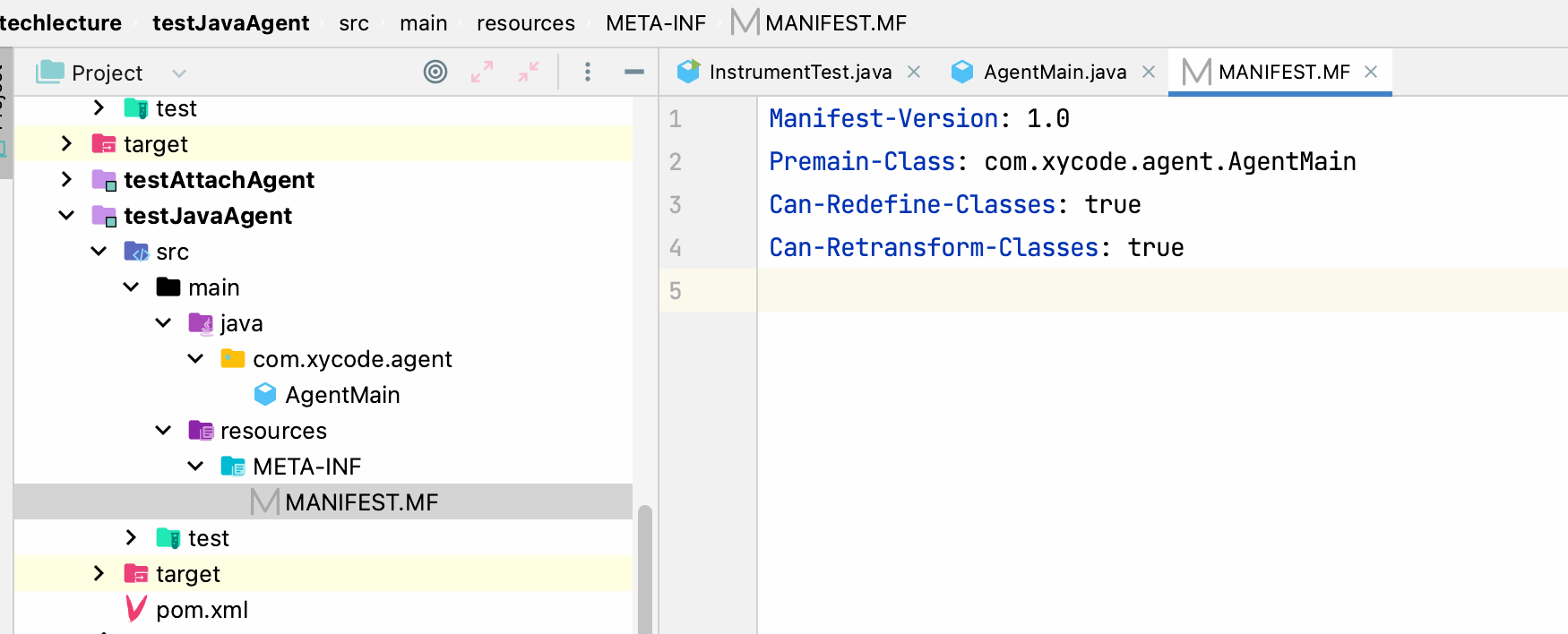Click the testJavaAgent breadcrumb

pyautogui.click(x=230, y=23)
